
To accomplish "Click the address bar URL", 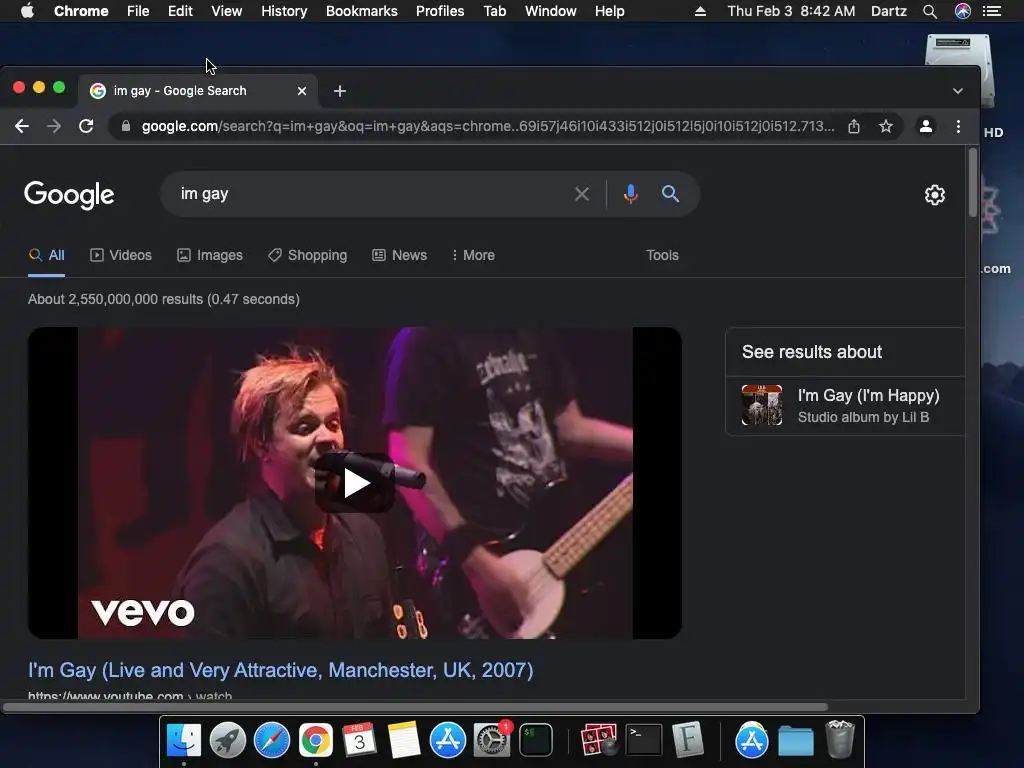I will 488,126.
